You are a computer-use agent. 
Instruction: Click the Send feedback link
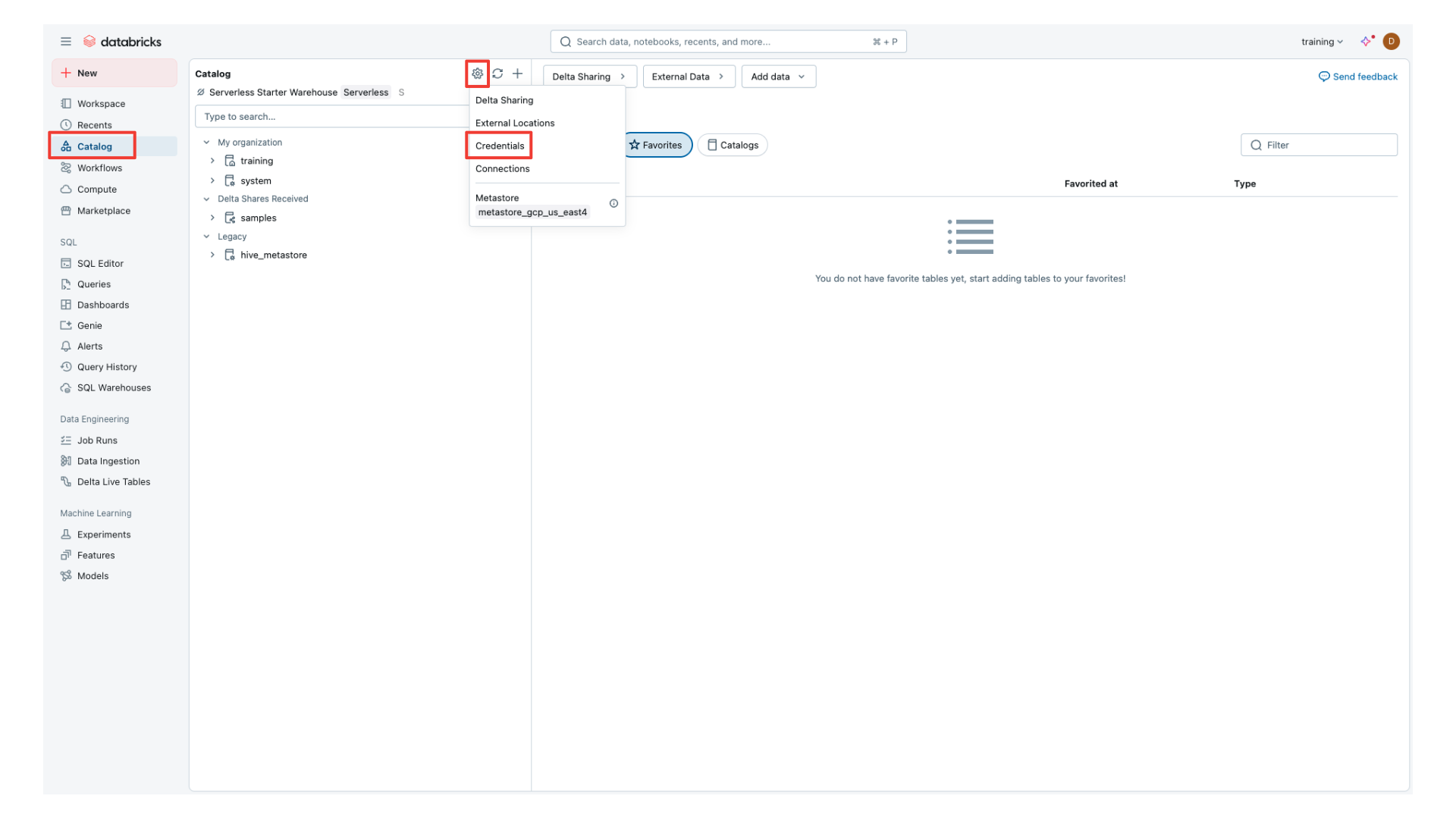pos(1358,77)
